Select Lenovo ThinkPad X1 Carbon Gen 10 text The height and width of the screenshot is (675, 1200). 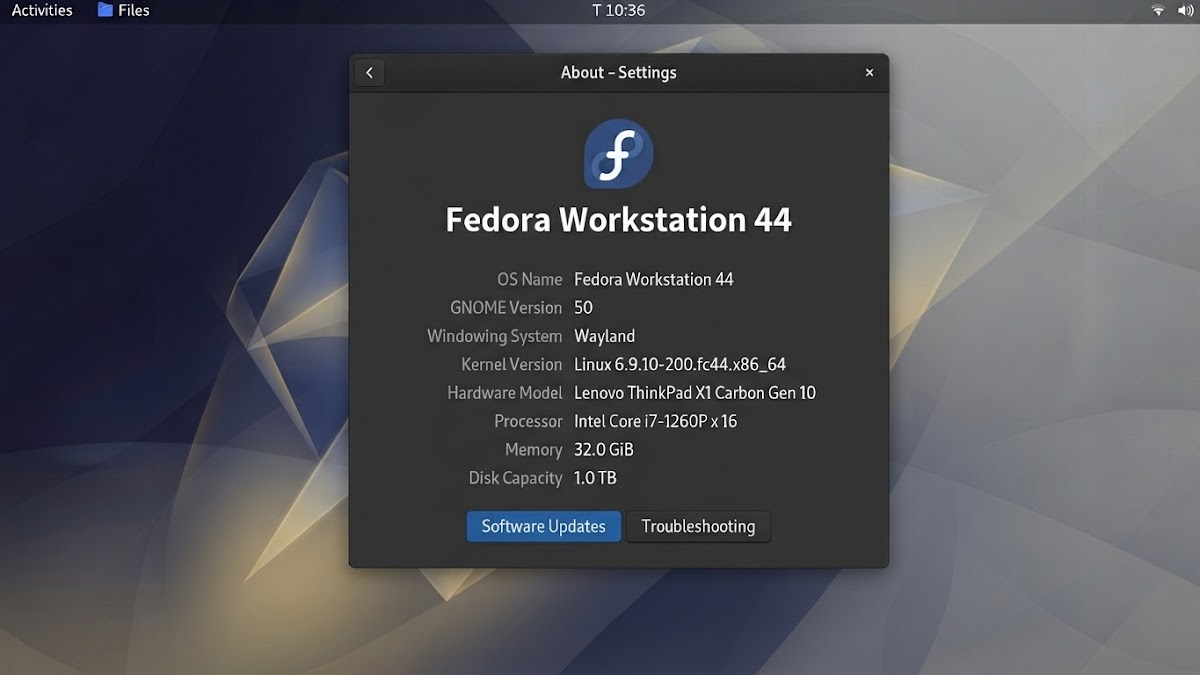[695, 393]
